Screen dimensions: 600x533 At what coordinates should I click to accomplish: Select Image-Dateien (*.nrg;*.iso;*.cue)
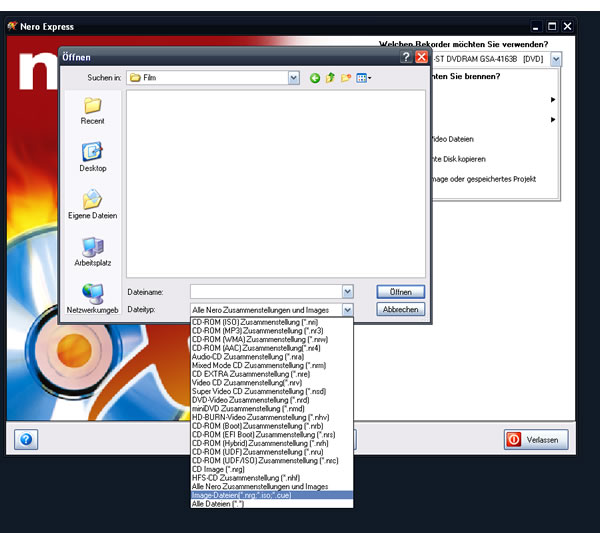coord(272,495)
